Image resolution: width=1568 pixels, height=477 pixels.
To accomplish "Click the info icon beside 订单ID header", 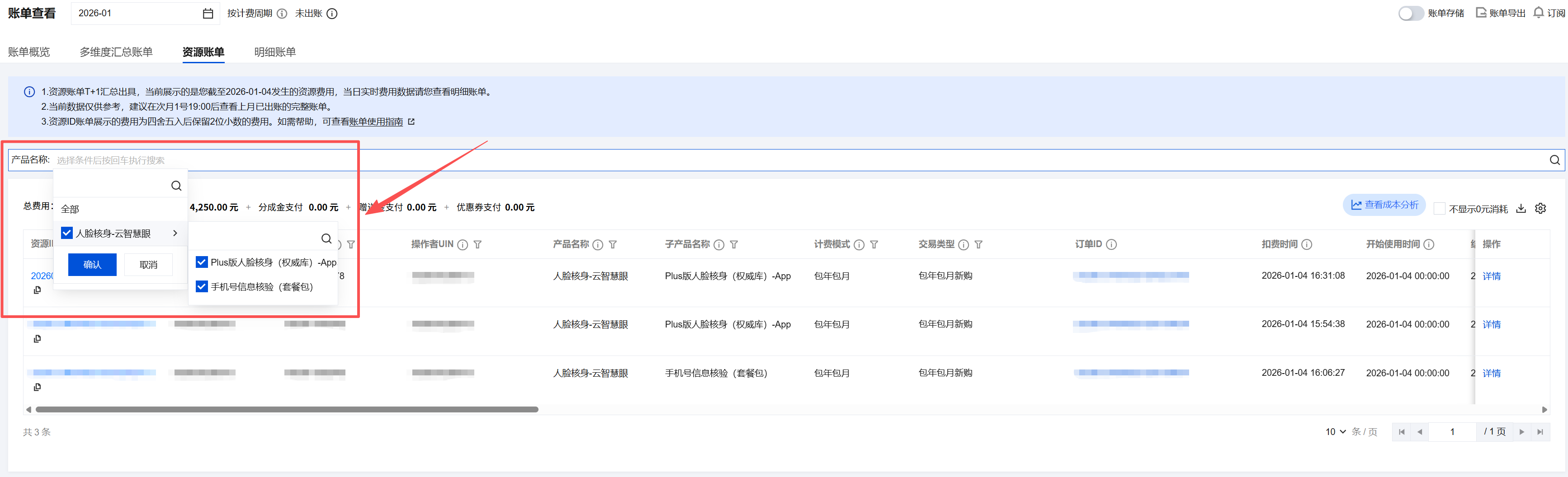I will coord(1111,244).
